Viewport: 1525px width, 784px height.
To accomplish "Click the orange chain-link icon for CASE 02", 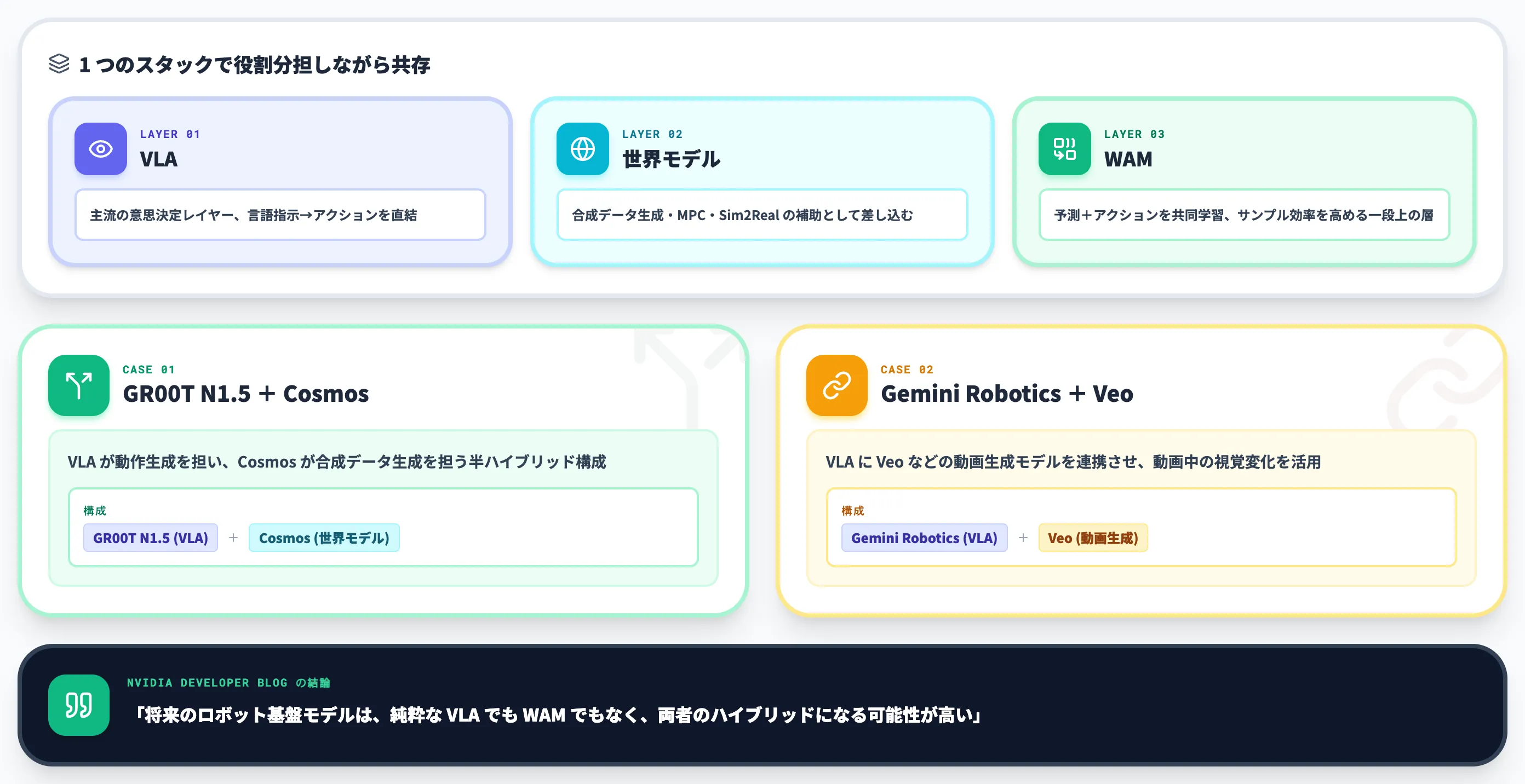I will coord(836,385).
